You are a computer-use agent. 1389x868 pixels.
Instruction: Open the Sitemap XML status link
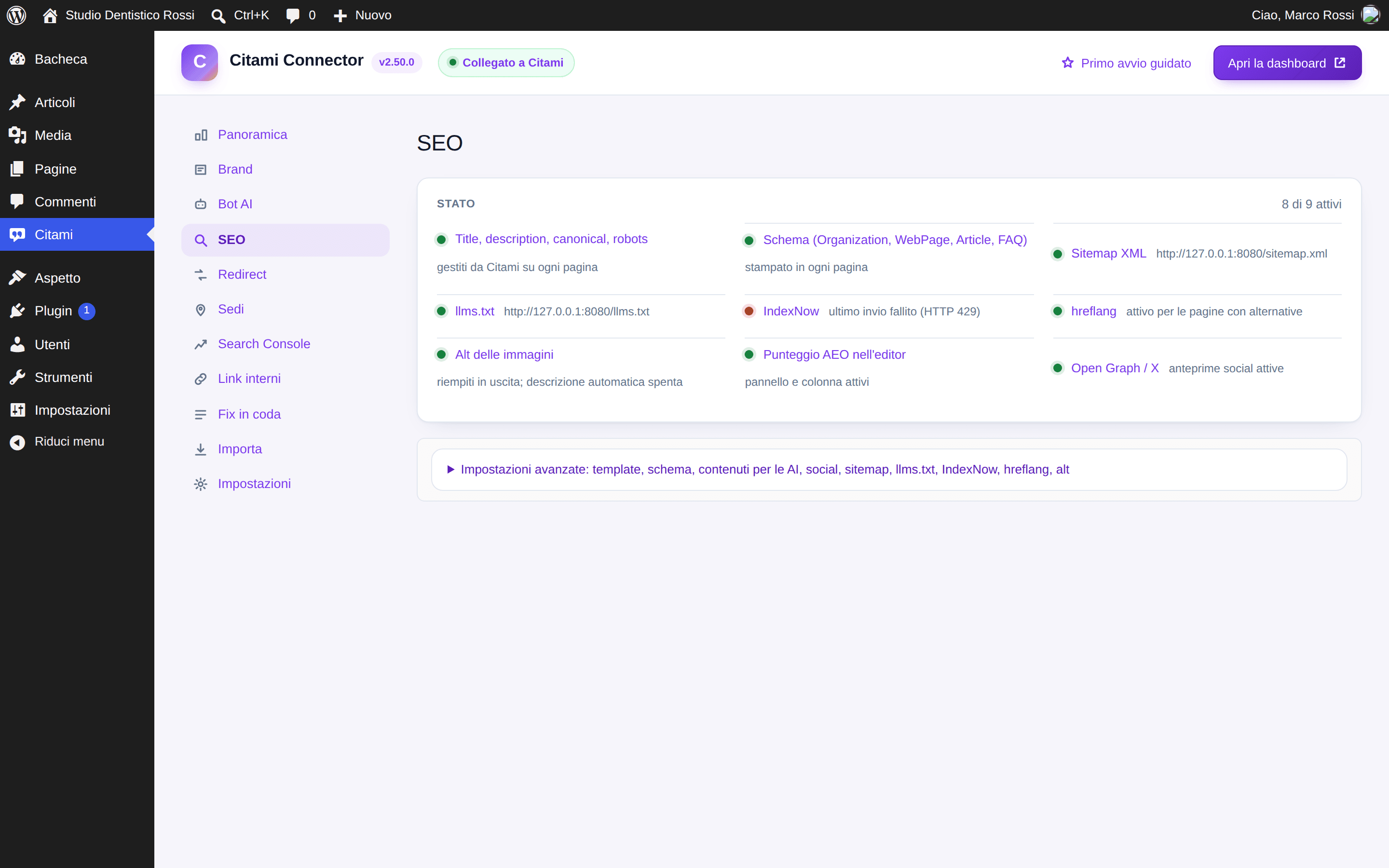tap(1108, 253)
